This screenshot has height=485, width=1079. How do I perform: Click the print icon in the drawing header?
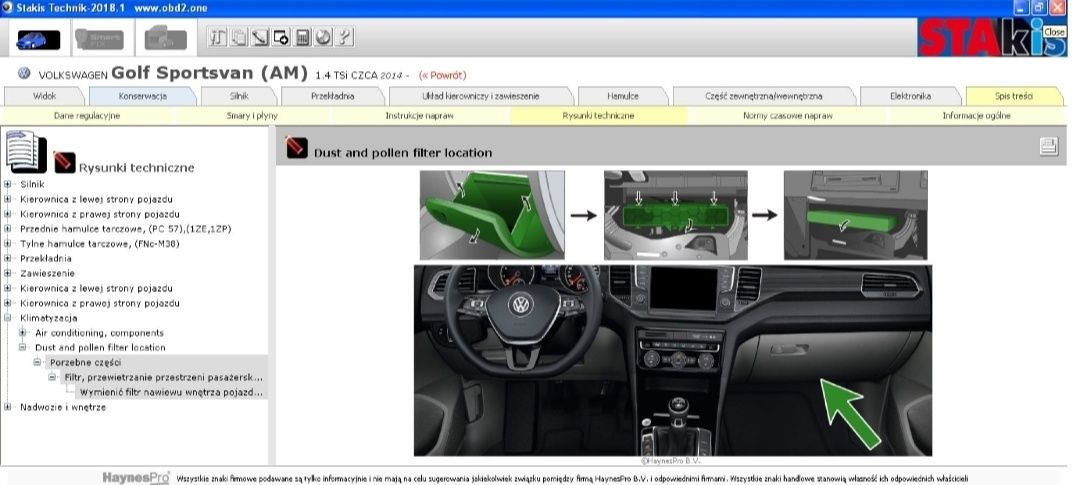coord(1049,146)
